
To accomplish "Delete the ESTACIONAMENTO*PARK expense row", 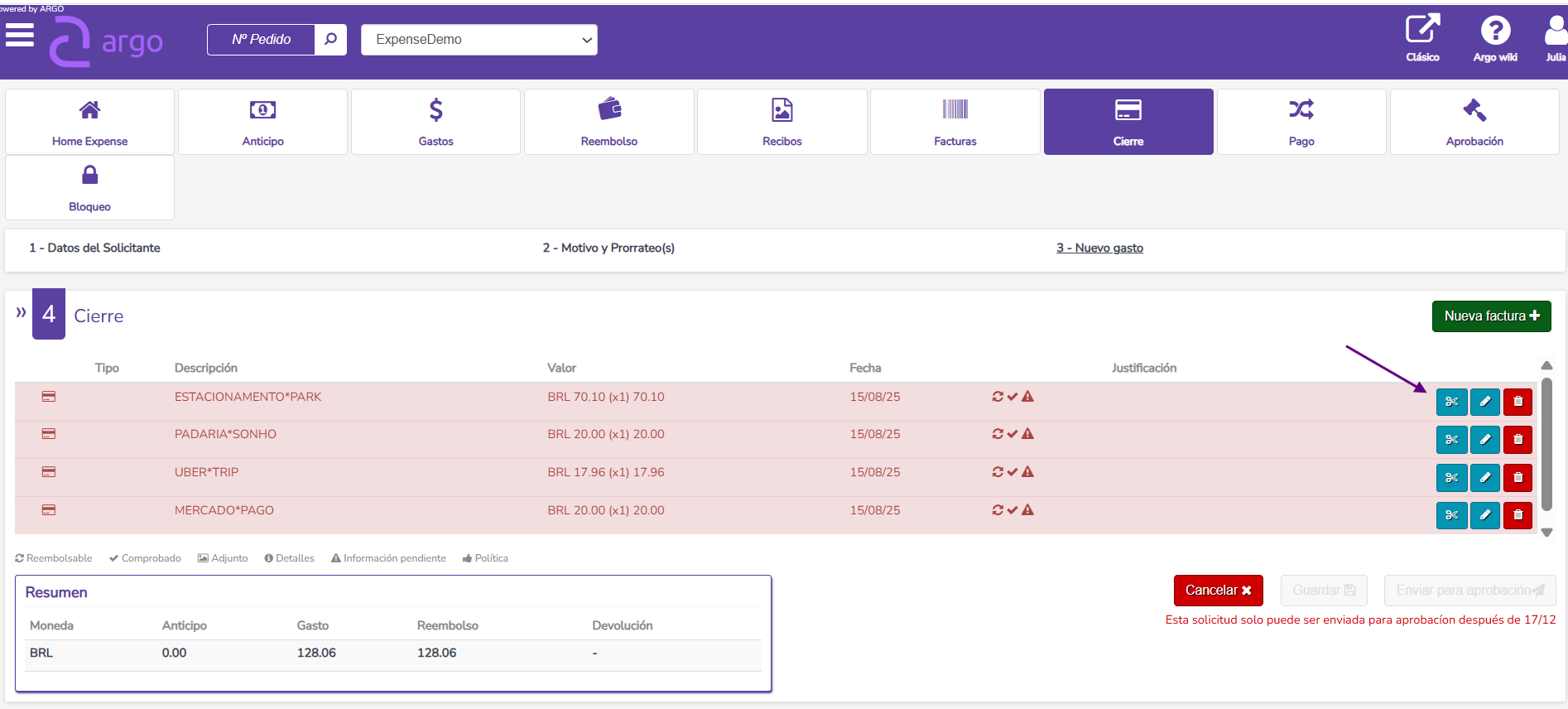I will [x=1517, y=402].
